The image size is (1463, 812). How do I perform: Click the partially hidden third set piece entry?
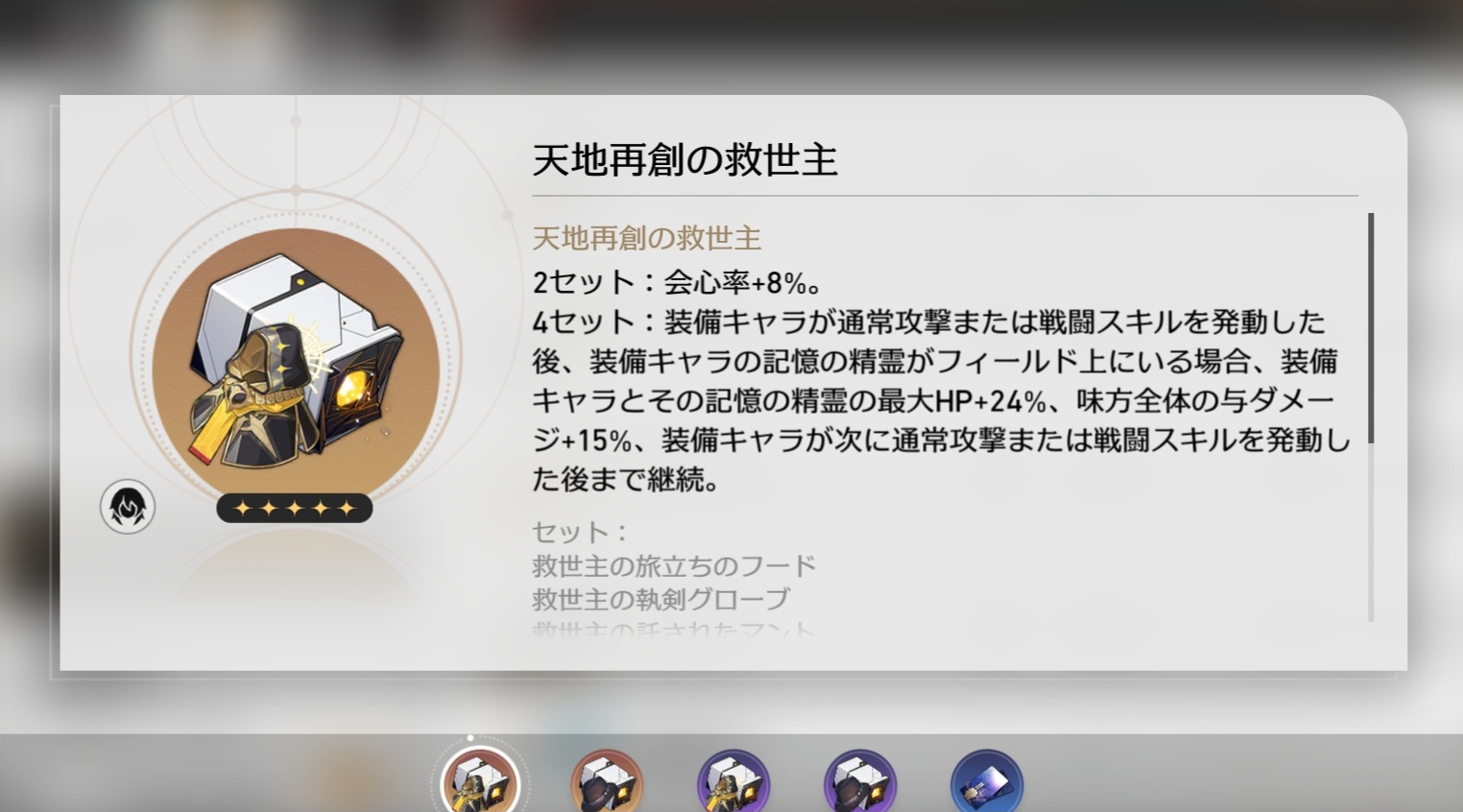click(673, 630)
